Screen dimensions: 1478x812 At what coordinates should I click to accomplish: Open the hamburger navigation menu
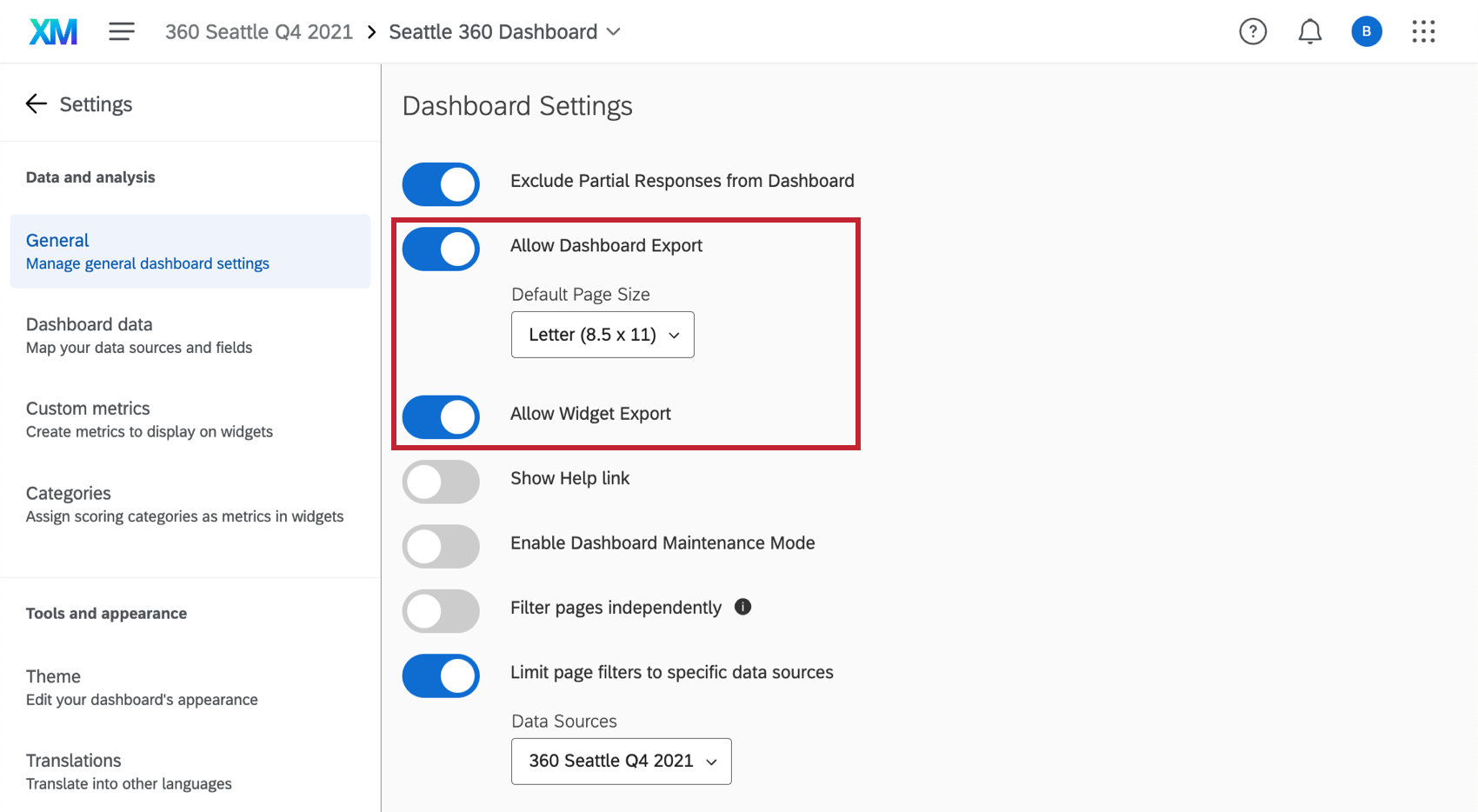click(x=122, y=31)
